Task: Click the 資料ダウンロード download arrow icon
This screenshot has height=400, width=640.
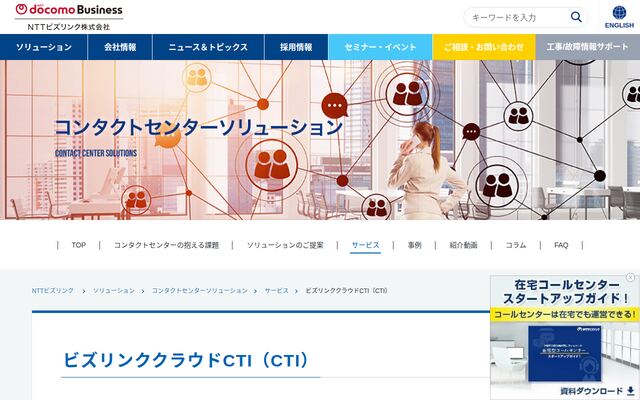Action: click(631, 391)
